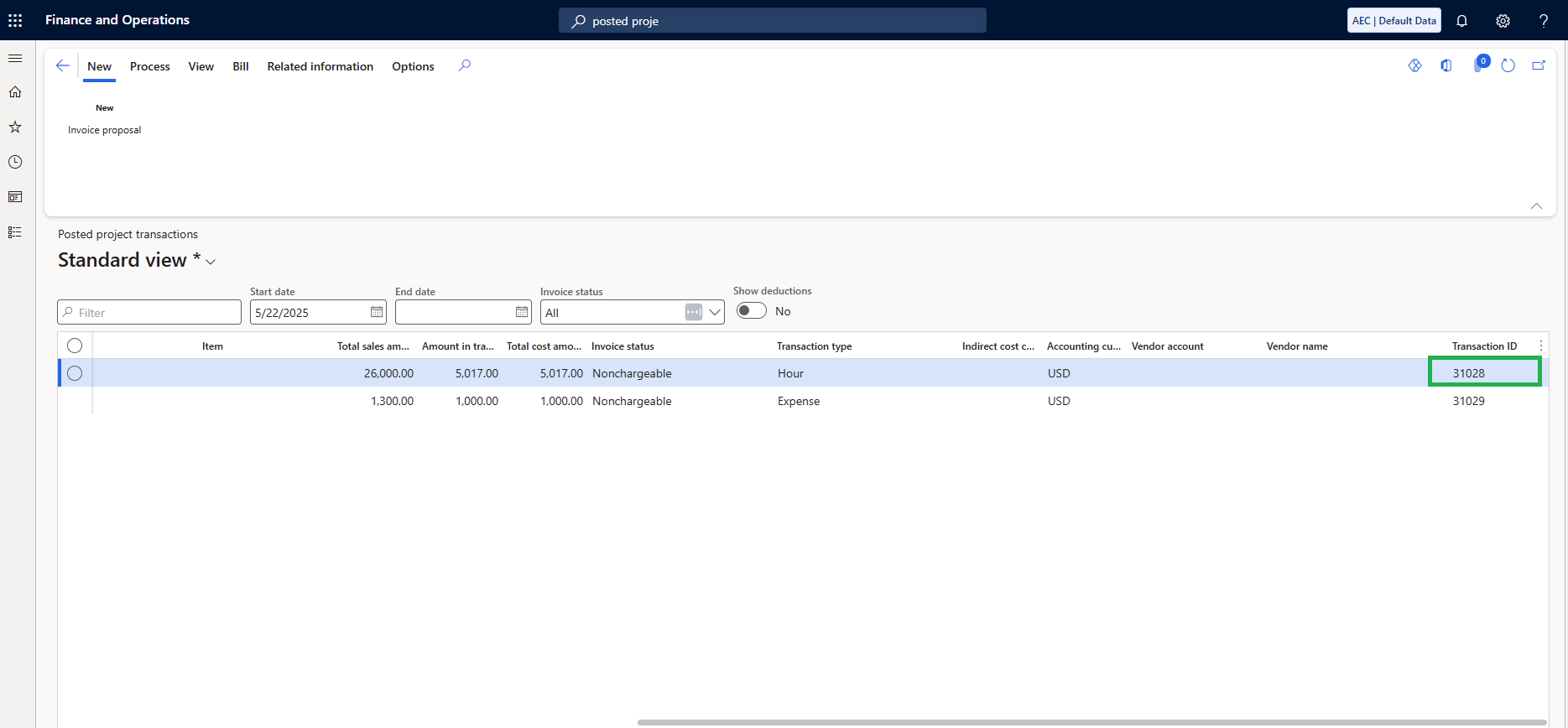Open the Related information tab

(320, 66)
